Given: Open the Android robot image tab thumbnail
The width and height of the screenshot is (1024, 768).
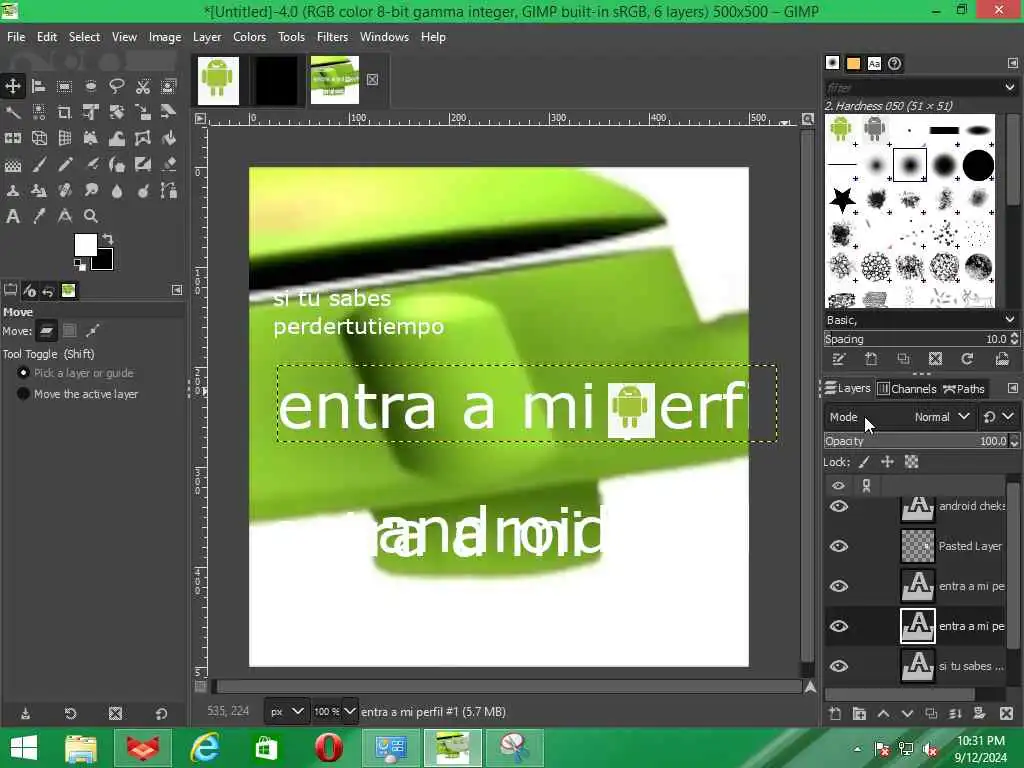Looking at the screenshot, I should (x=218, y=80).
